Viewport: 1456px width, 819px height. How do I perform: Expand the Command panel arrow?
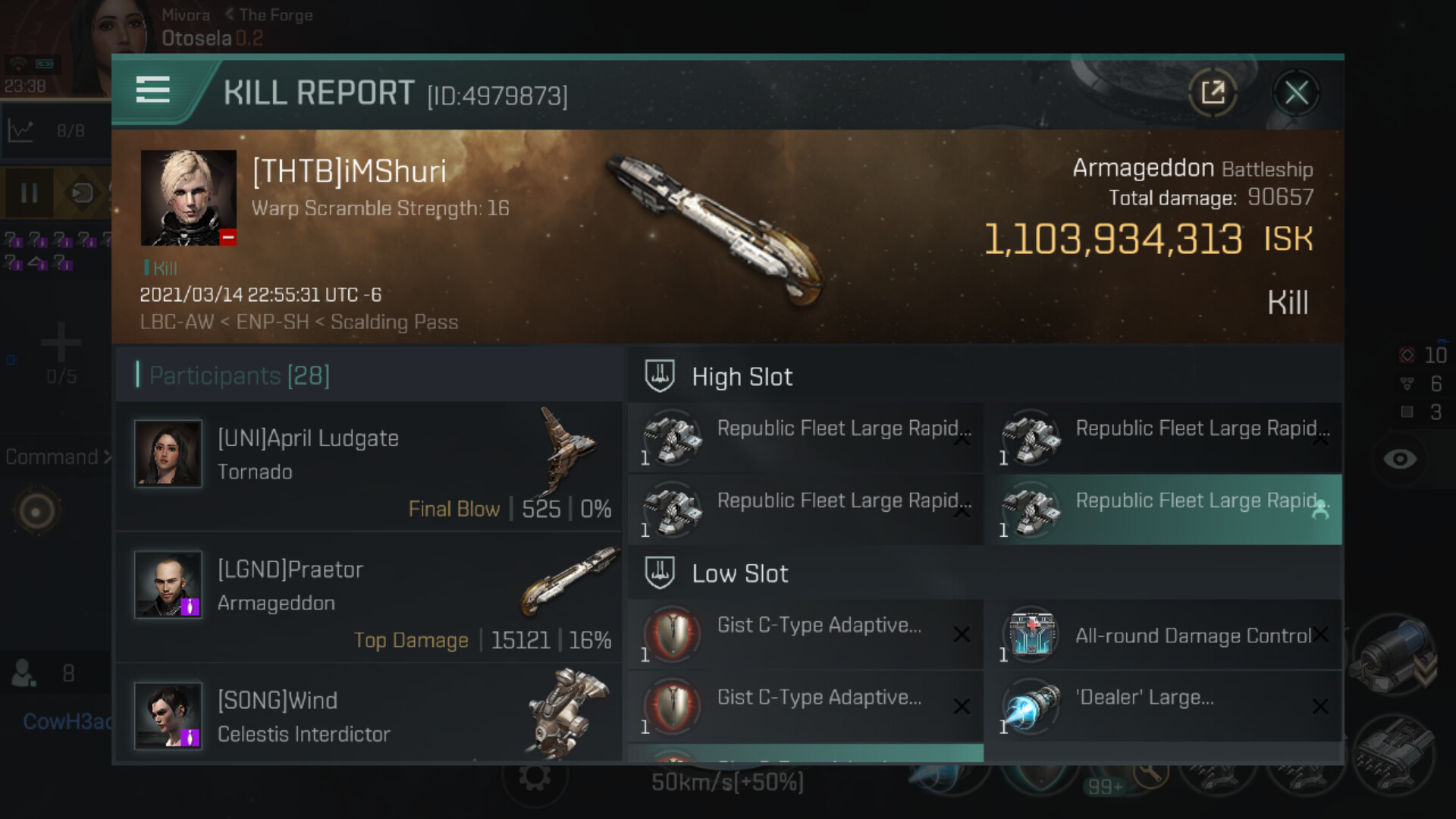(x=107, y=457)
